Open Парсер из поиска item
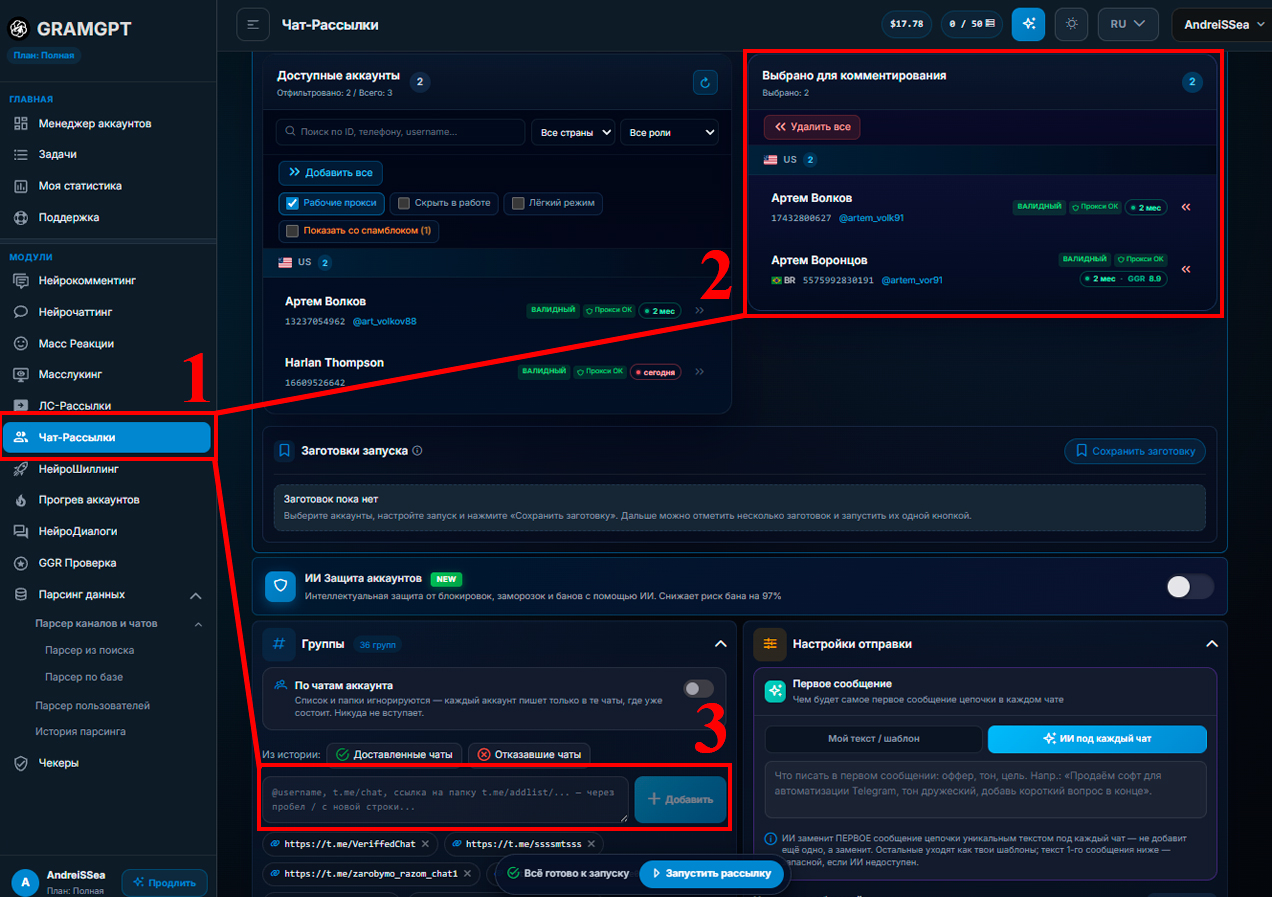The height and width of the screenshot is (897, 1272). [x=89, y=650]
